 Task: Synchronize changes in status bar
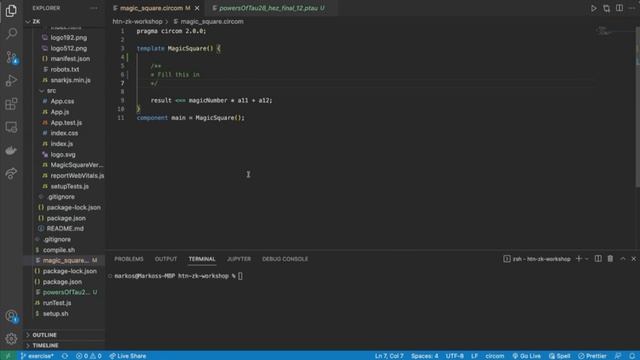65,356
